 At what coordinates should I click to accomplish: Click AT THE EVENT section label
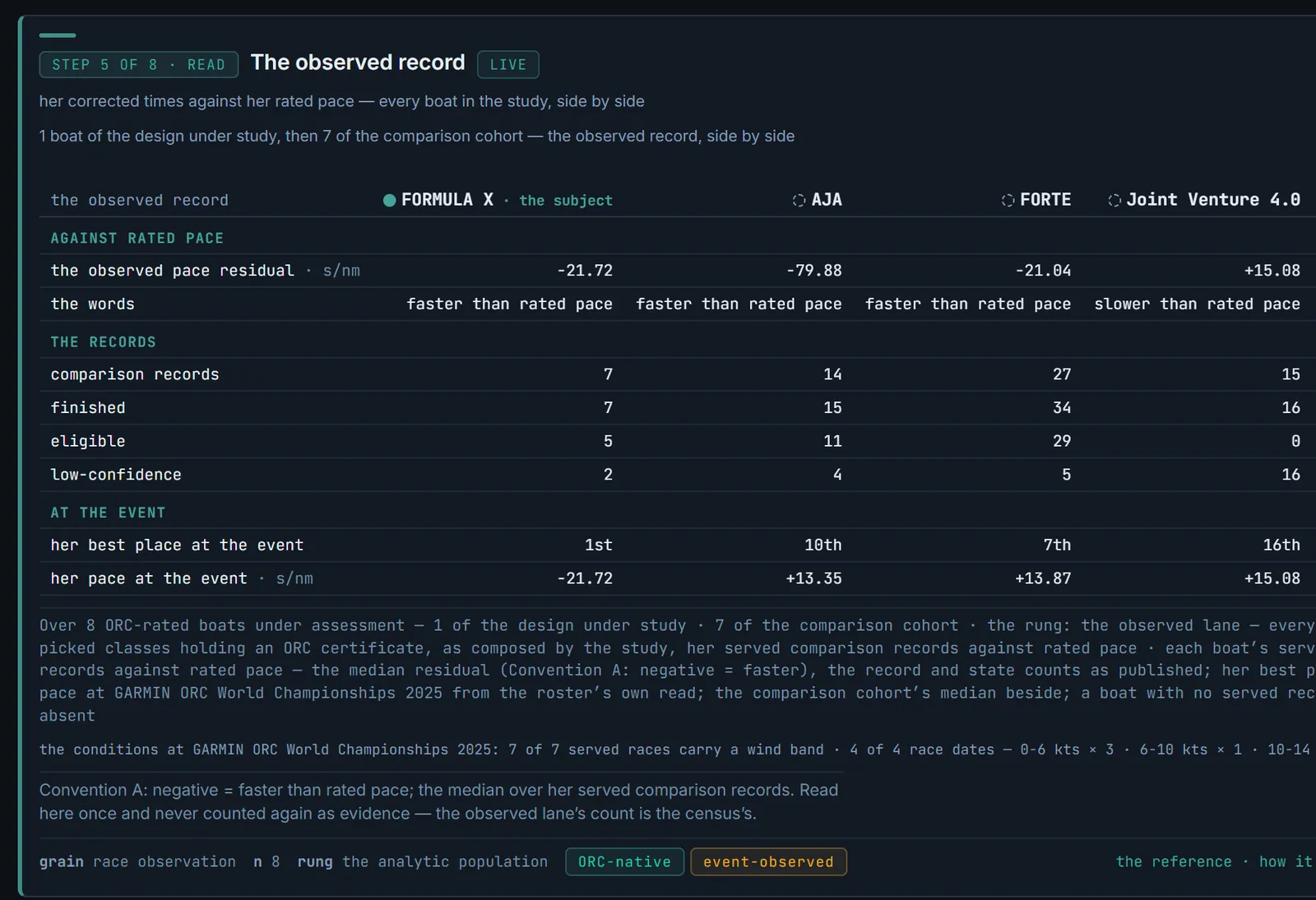point(108,513)
